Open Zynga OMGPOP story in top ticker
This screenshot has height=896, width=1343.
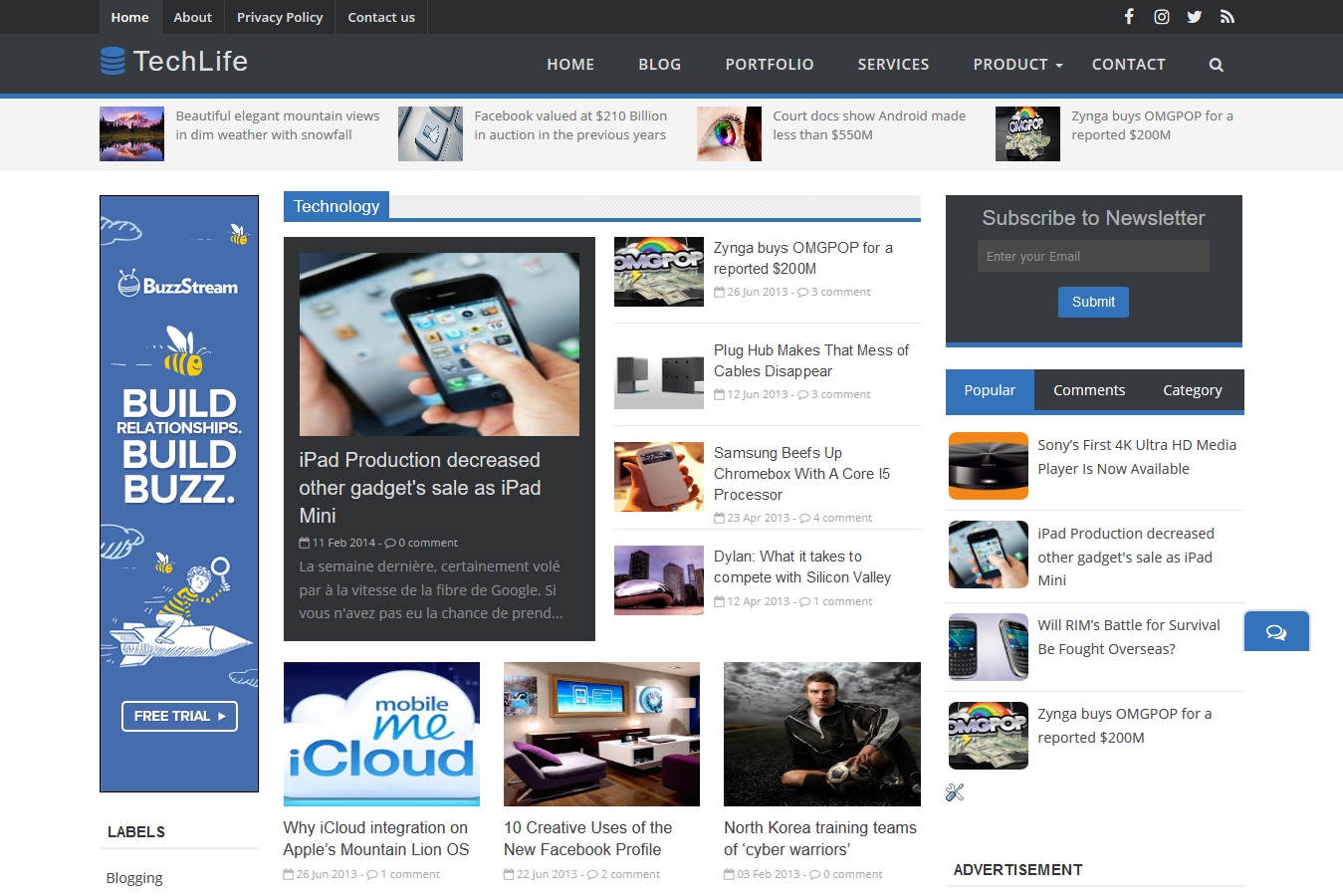pyautogui.click(x=1152, y=125)
